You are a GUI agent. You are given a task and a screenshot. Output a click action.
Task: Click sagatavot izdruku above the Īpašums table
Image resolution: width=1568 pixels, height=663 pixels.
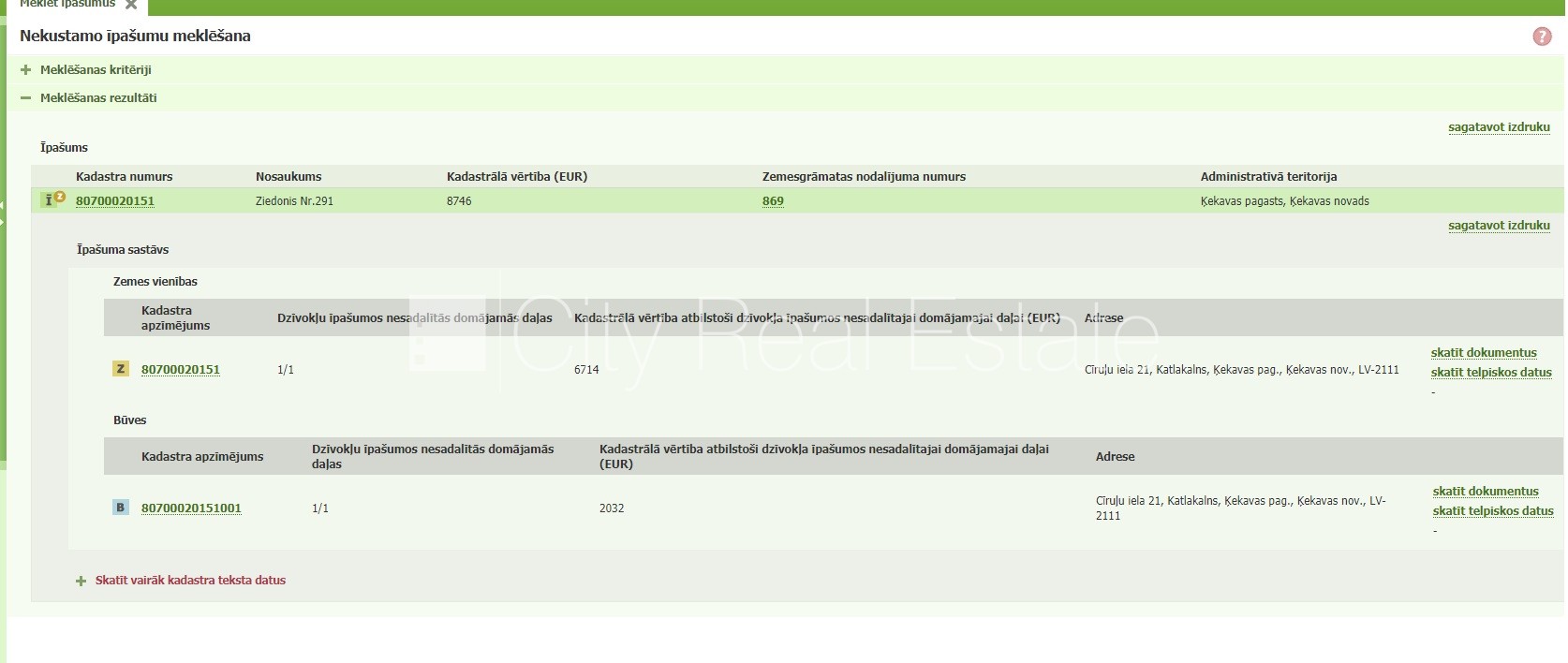1499,127
